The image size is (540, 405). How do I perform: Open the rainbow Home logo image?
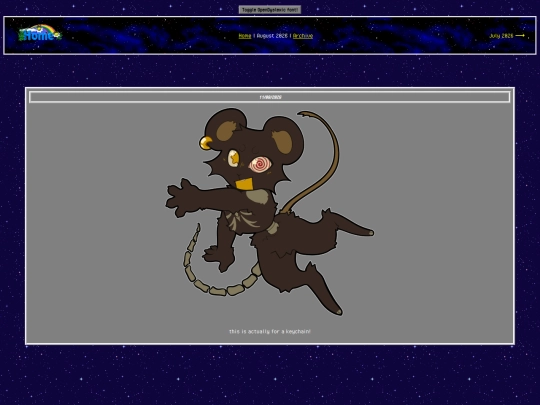(x=40, y=33)
